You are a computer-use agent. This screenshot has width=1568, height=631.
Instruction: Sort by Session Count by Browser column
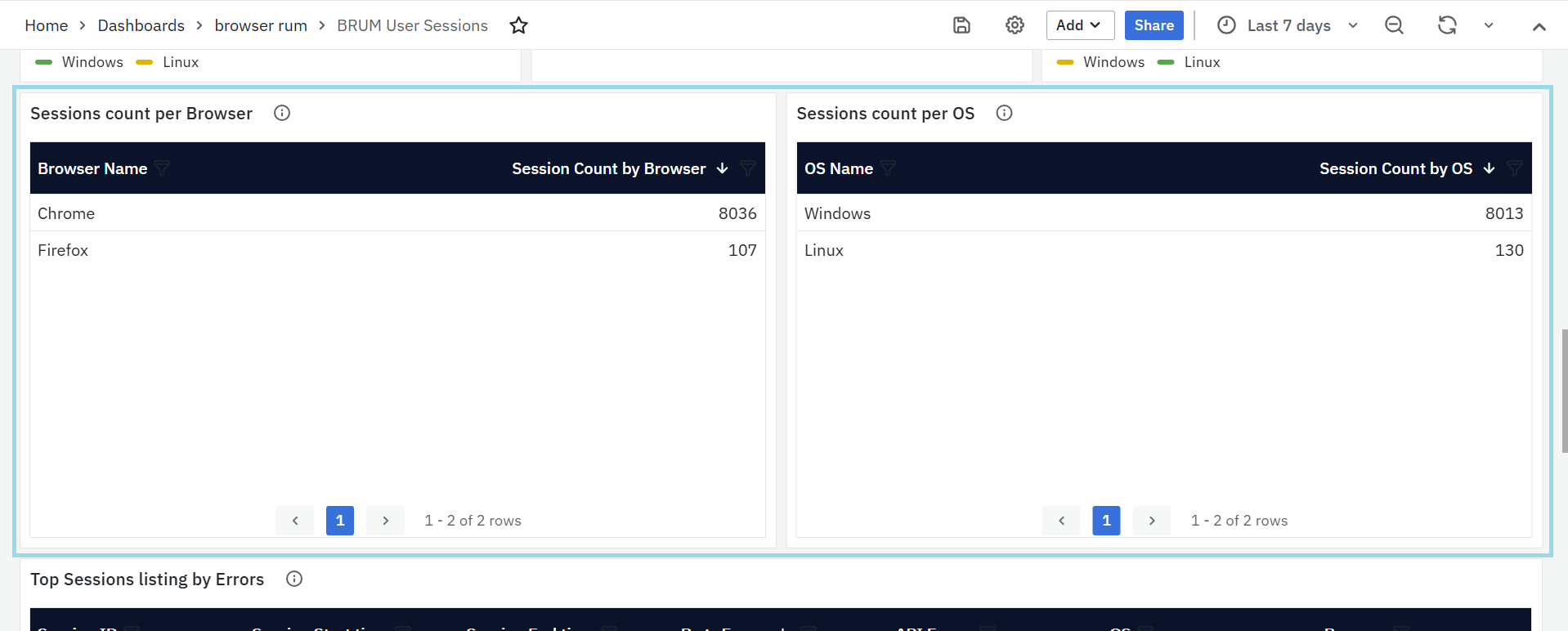click(609, 168)
